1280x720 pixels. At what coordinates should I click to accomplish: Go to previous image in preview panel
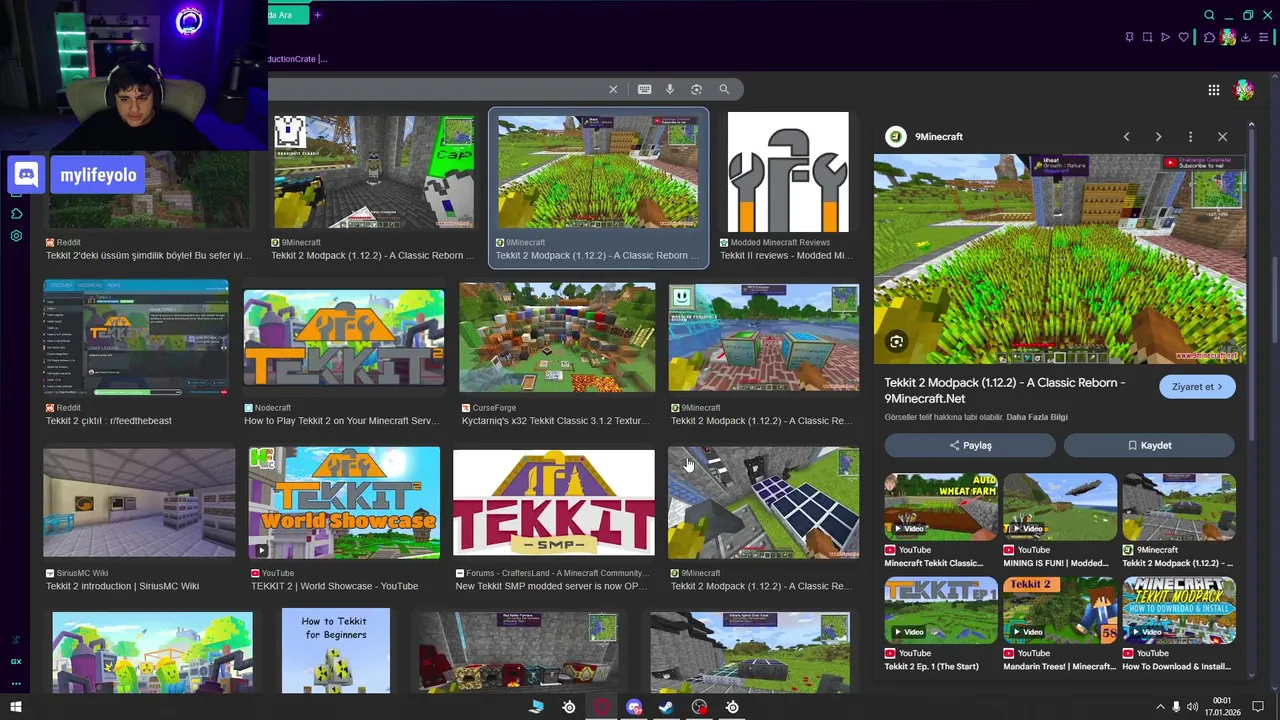[1126, 137]
